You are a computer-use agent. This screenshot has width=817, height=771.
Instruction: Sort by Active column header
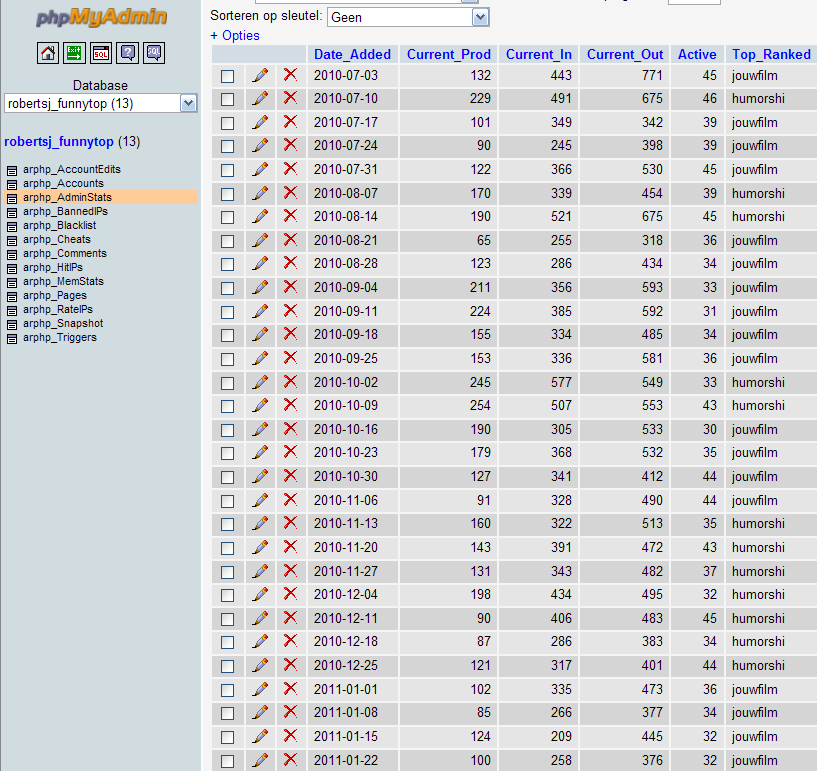pyautogui.click(x=697, y=54)
